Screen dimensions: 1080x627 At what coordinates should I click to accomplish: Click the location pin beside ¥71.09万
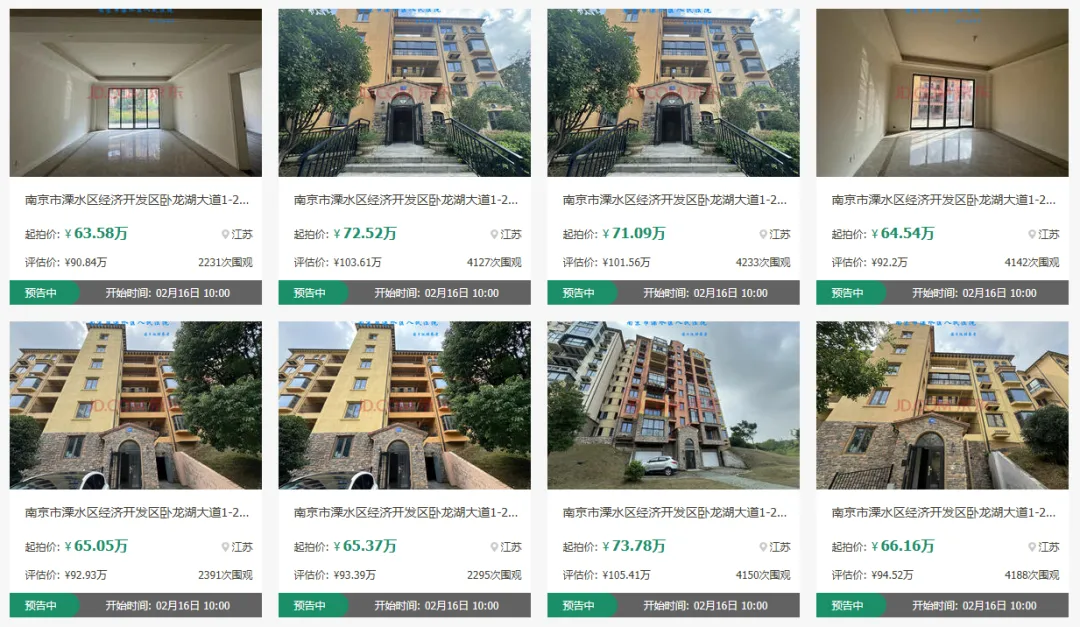(762, 234)
